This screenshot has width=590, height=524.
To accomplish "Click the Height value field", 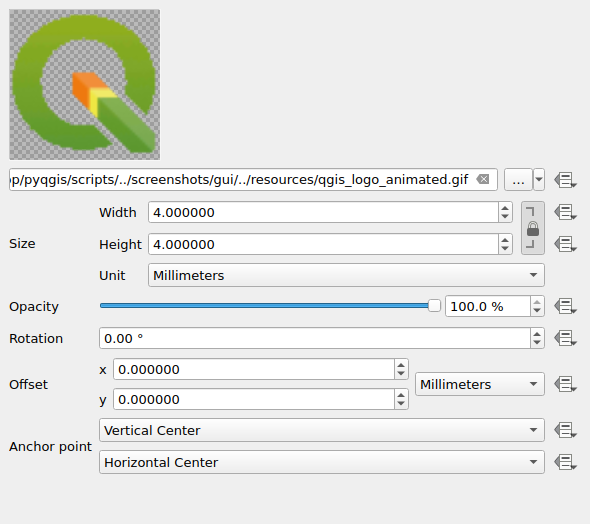I will pos(324,244).
